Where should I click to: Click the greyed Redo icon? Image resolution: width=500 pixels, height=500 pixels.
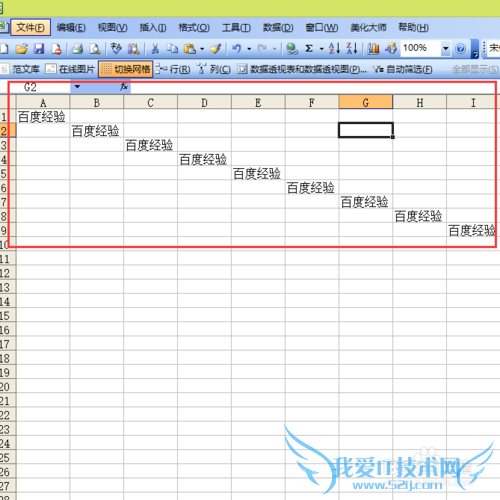262,49
